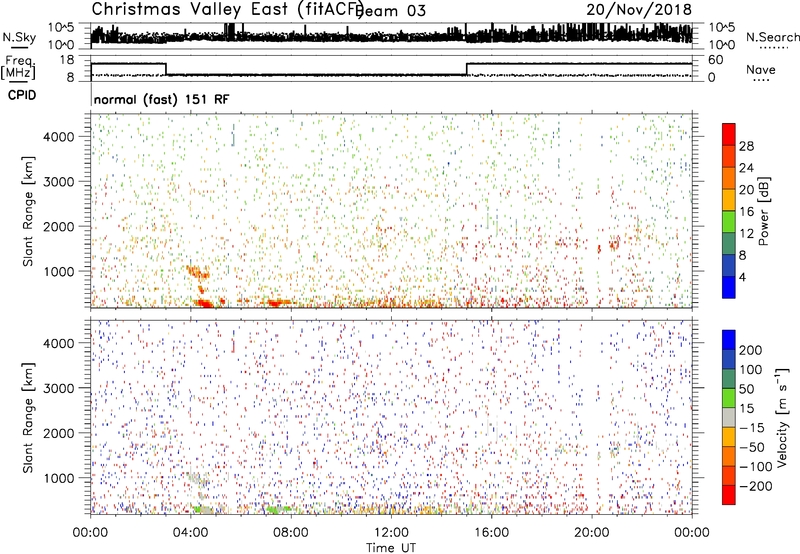The height and width of the screenshot is (554, 800).
Task: Click the '200' tick on Velocity color bar
Action: click(751, 350)
